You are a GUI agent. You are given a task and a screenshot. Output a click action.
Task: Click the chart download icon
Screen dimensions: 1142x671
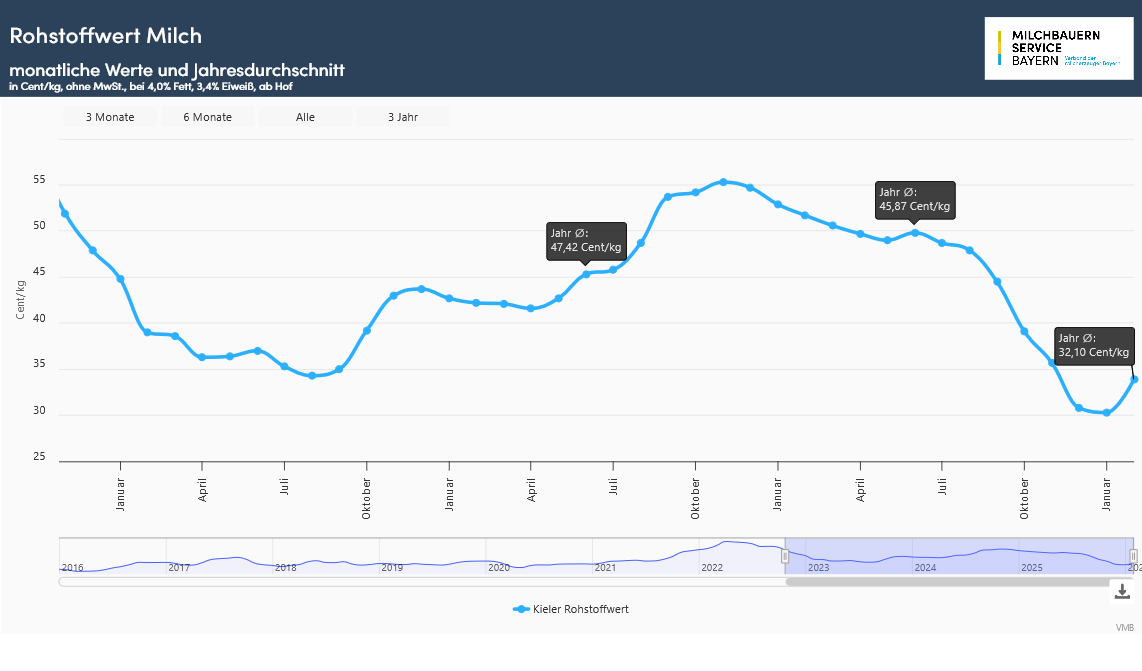(x=1122, y=591)
